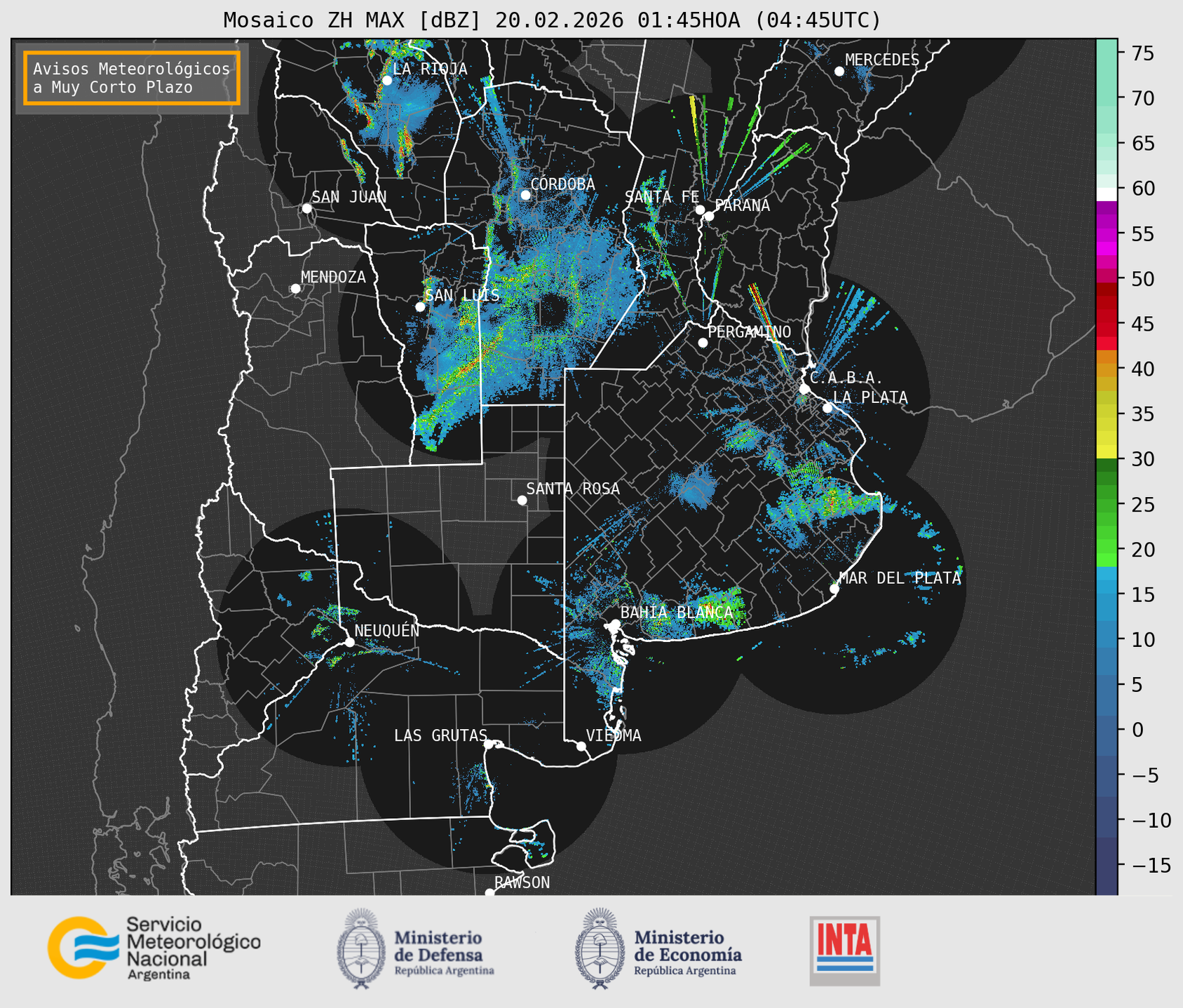Image resolution: width=1183 pixels, height=1008 pixels.
Task: Click the VIEDMA city marker dot
Action: point(581,746)
